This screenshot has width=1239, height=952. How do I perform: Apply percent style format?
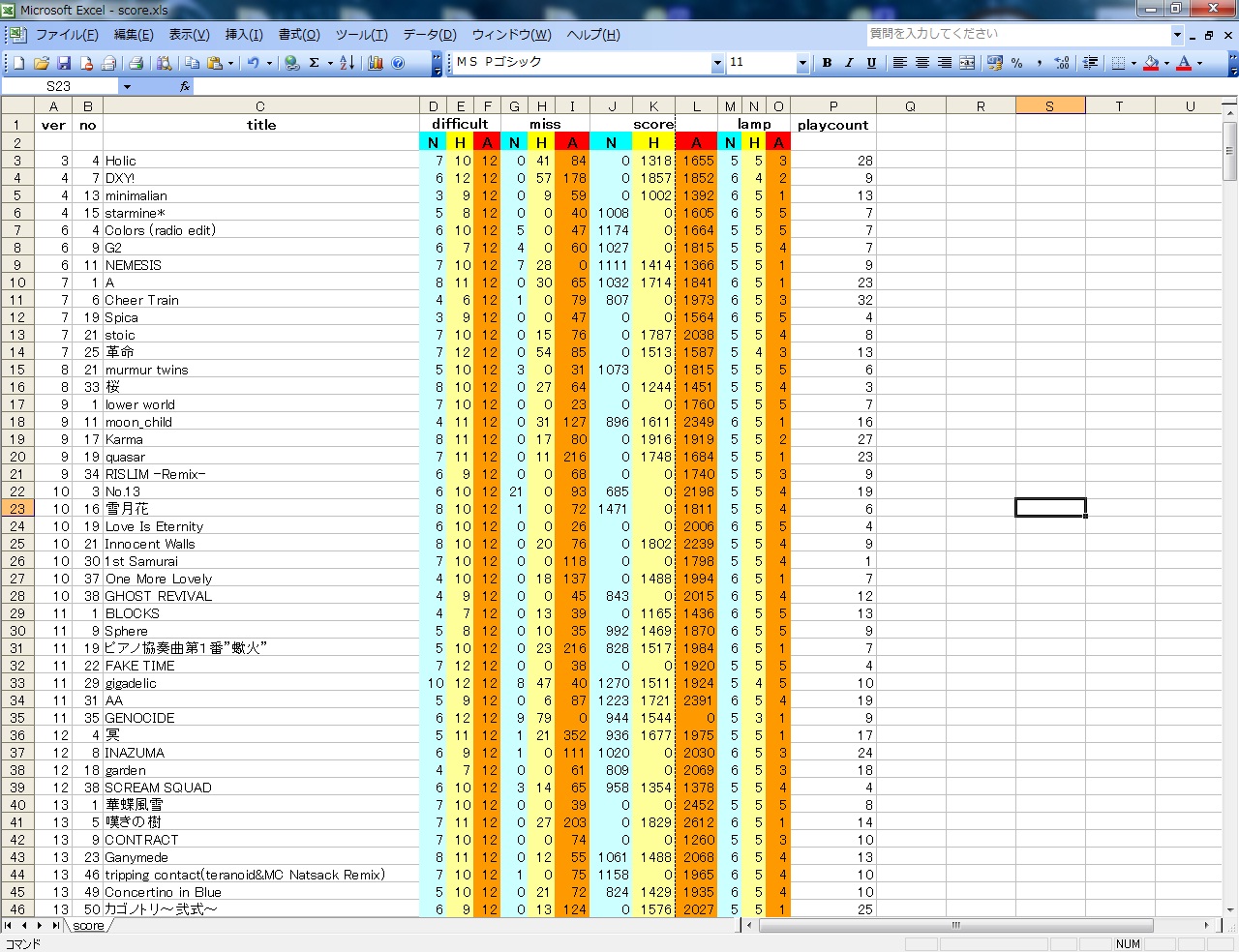[x=1016, y=63]
